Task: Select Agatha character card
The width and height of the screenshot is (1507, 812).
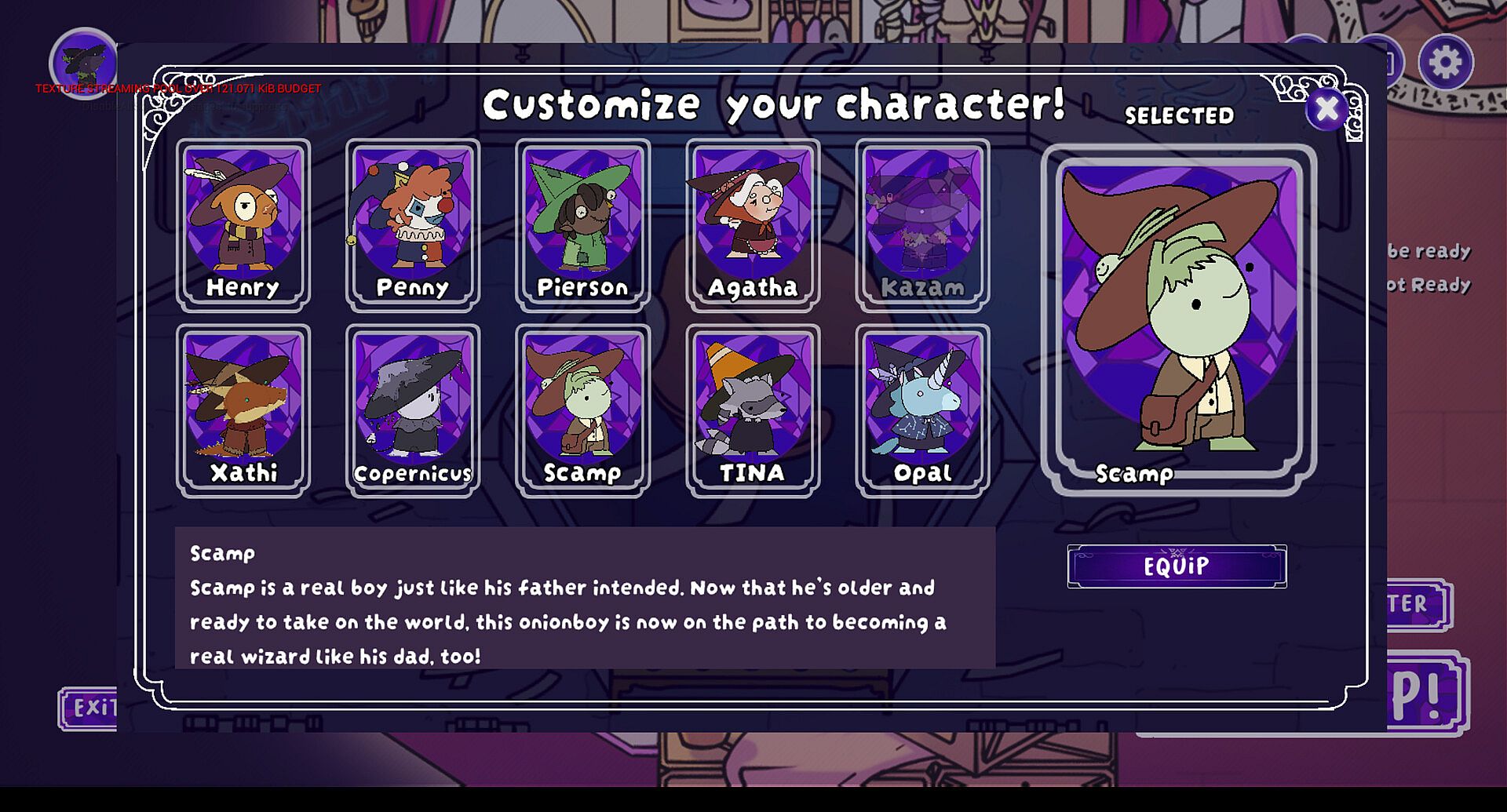Action: pyautogui.click(x=753, y=225)
